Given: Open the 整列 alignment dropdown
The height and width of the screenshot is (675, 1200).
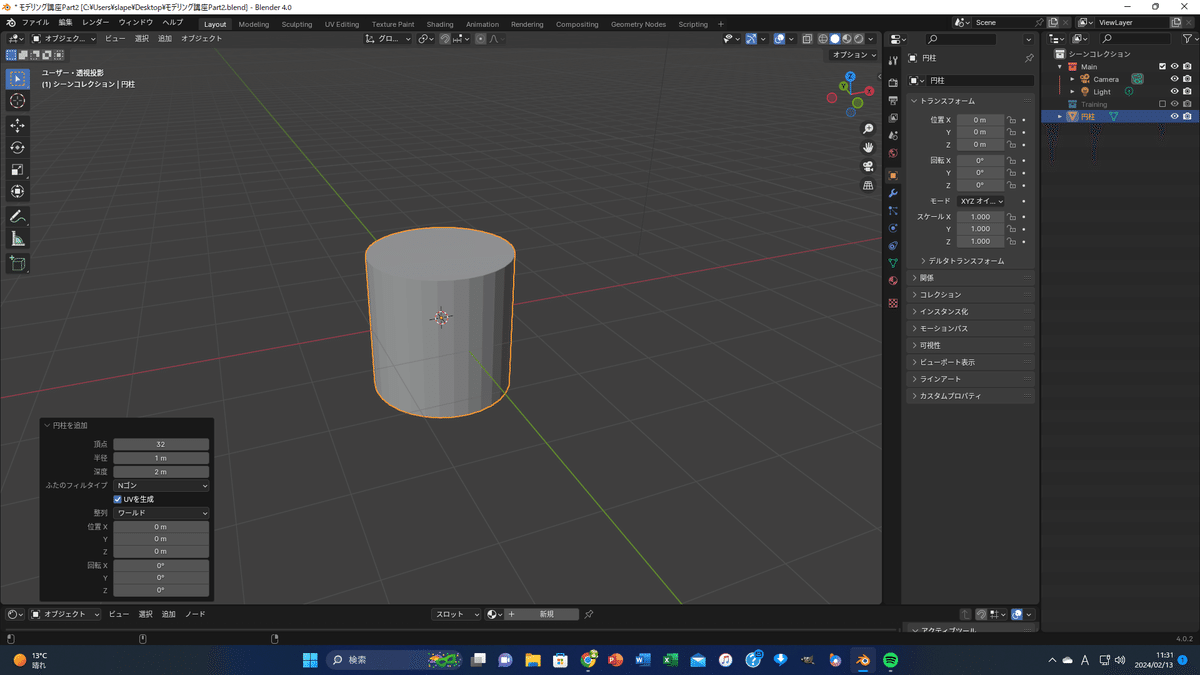Looking at the screenshot, I should pos(161,513).
